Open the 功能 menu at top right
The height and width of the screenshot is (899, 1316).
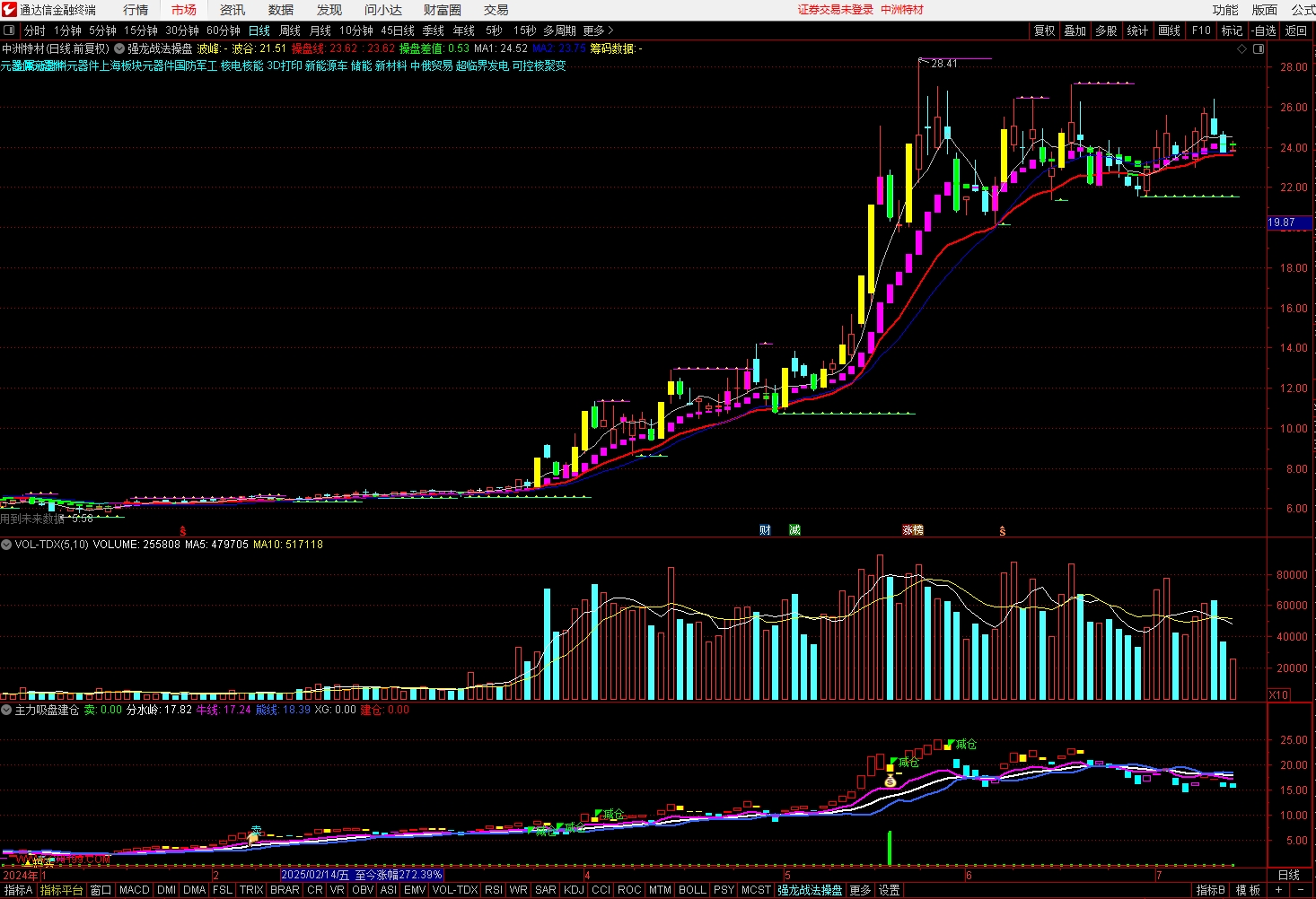tap(1225, 10)
